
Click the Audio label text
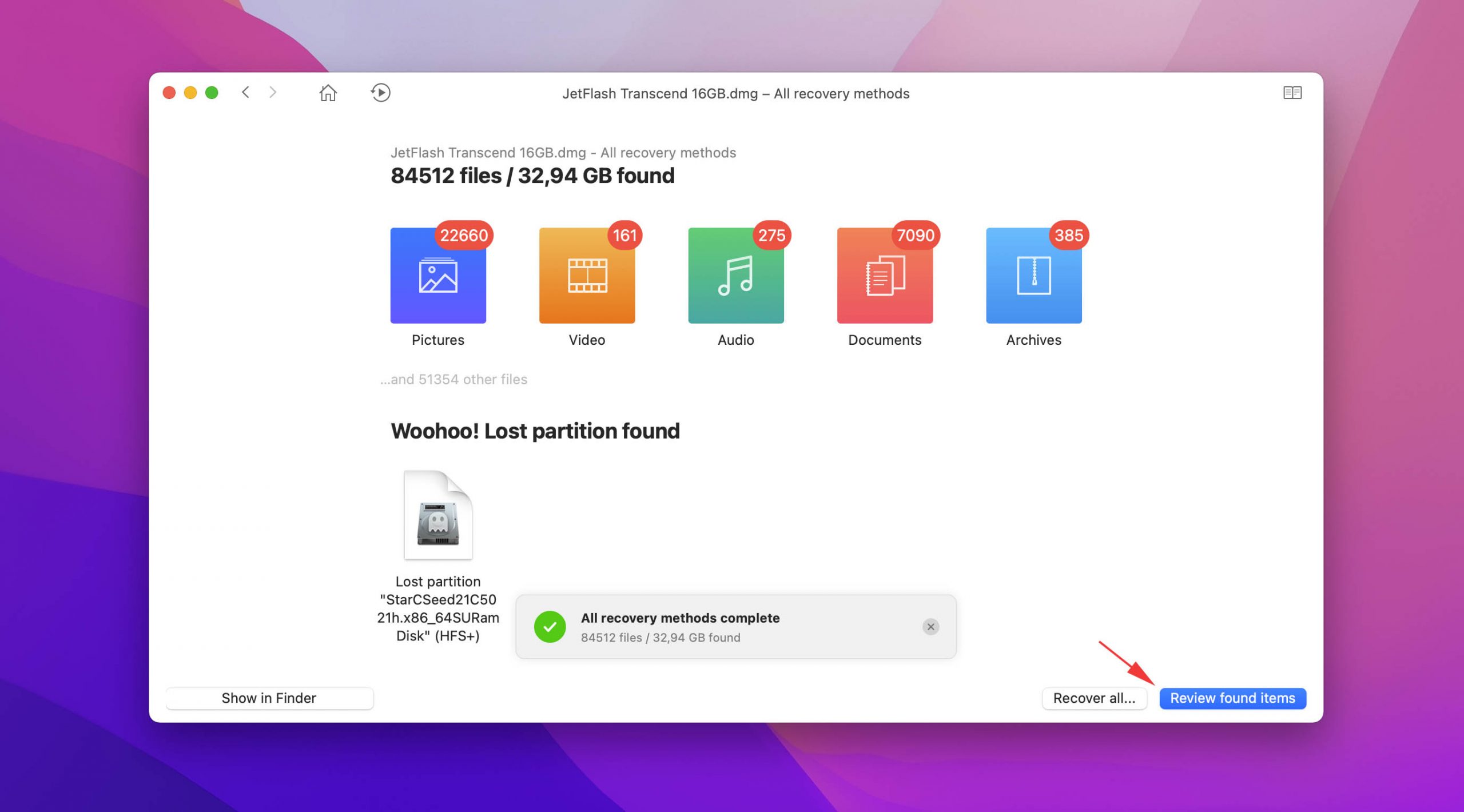click(736, 340)
